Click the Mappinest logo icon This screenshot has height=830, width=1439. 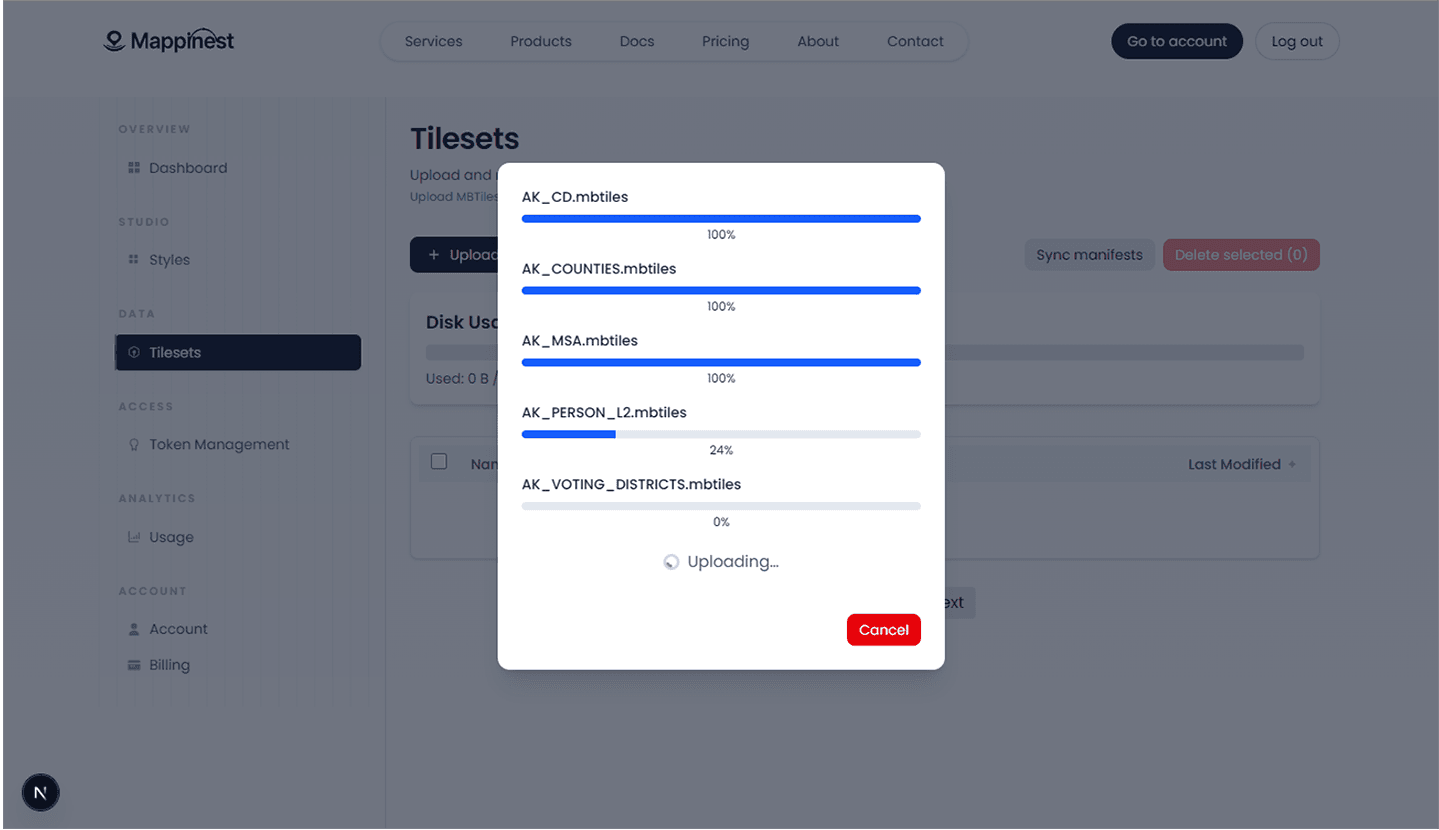tap(114, 41)
